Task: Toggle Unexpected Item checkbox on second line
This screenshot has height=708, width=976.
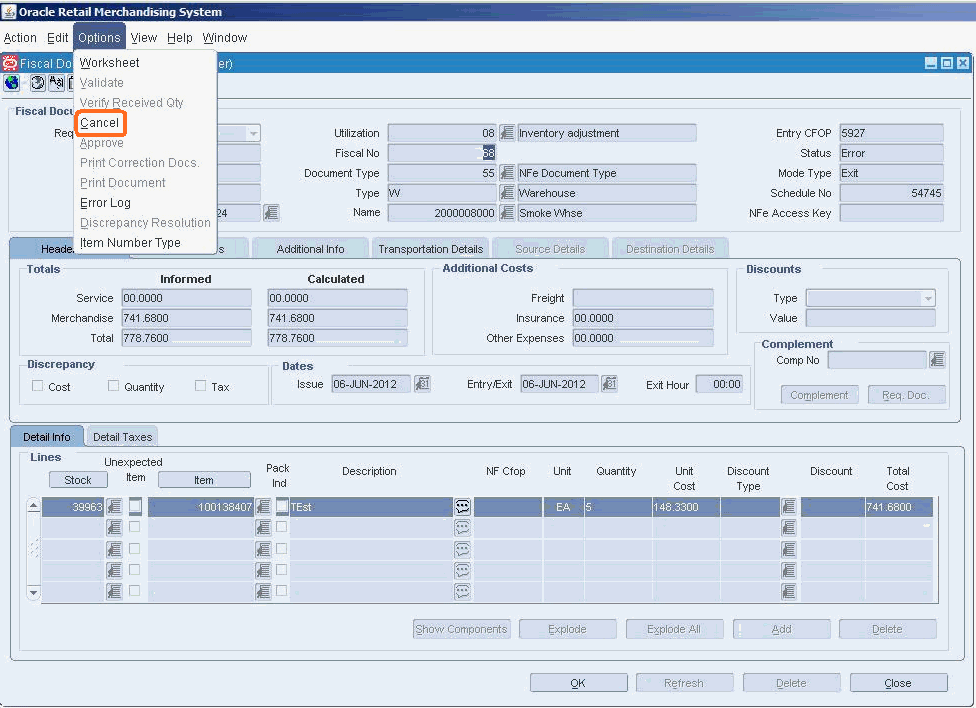Action: (134, 527)
